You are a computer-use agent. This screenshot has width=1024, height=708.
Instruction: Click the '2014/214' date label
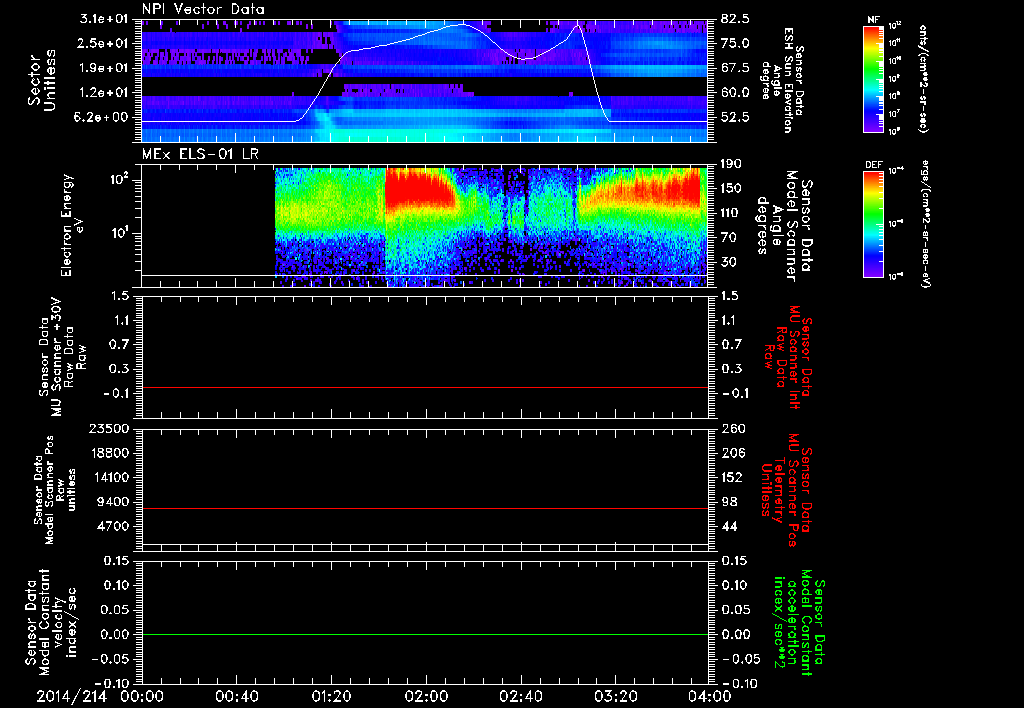click(x=71, y=696)
